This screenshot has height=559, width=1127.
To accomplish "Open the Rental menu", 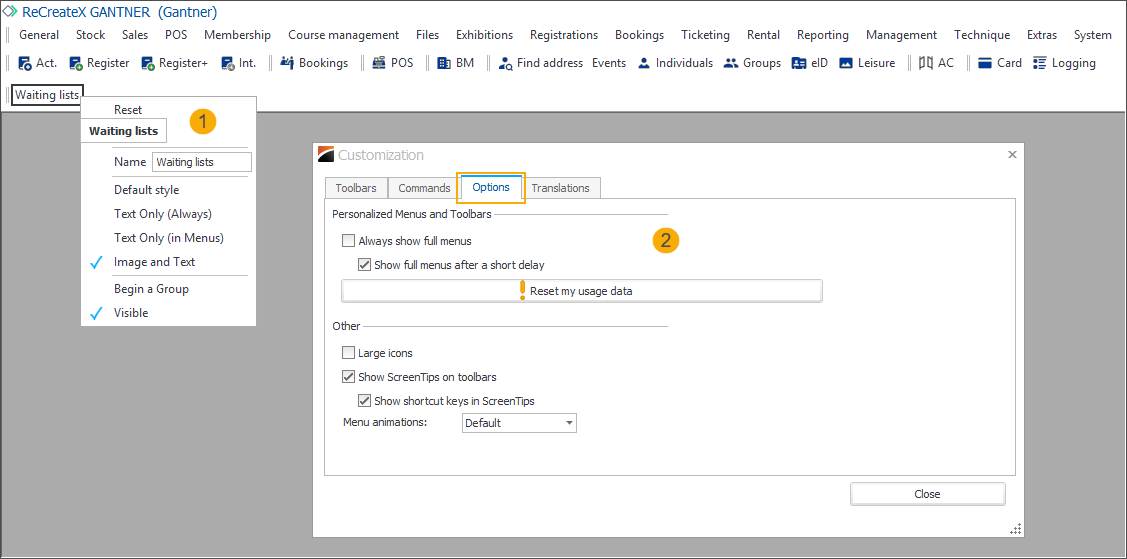I will click(763, 34).
